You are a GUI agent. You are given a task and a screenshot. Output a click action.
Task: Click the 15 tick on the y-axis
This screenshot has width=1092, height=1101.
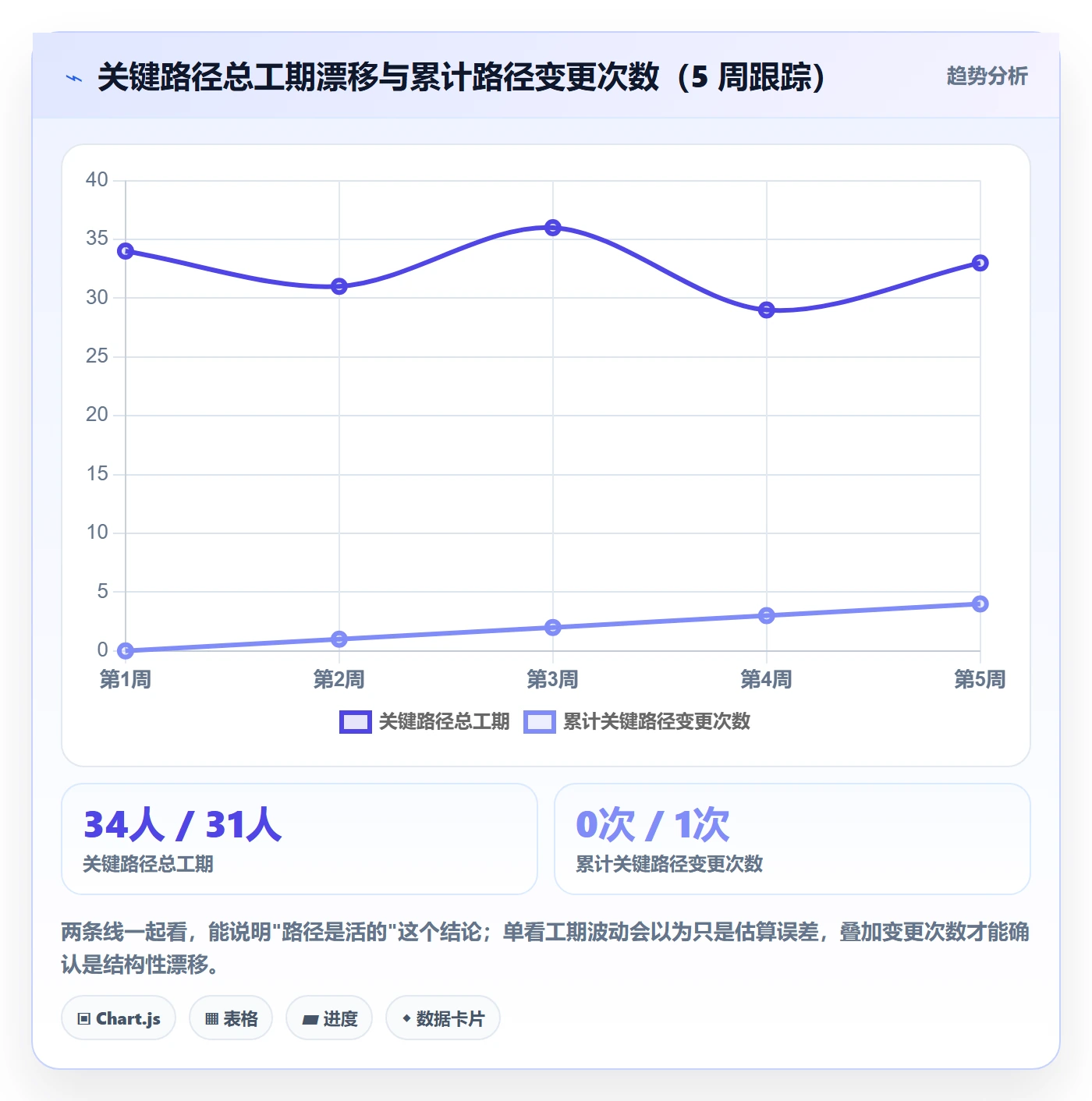tap(97, 474)
